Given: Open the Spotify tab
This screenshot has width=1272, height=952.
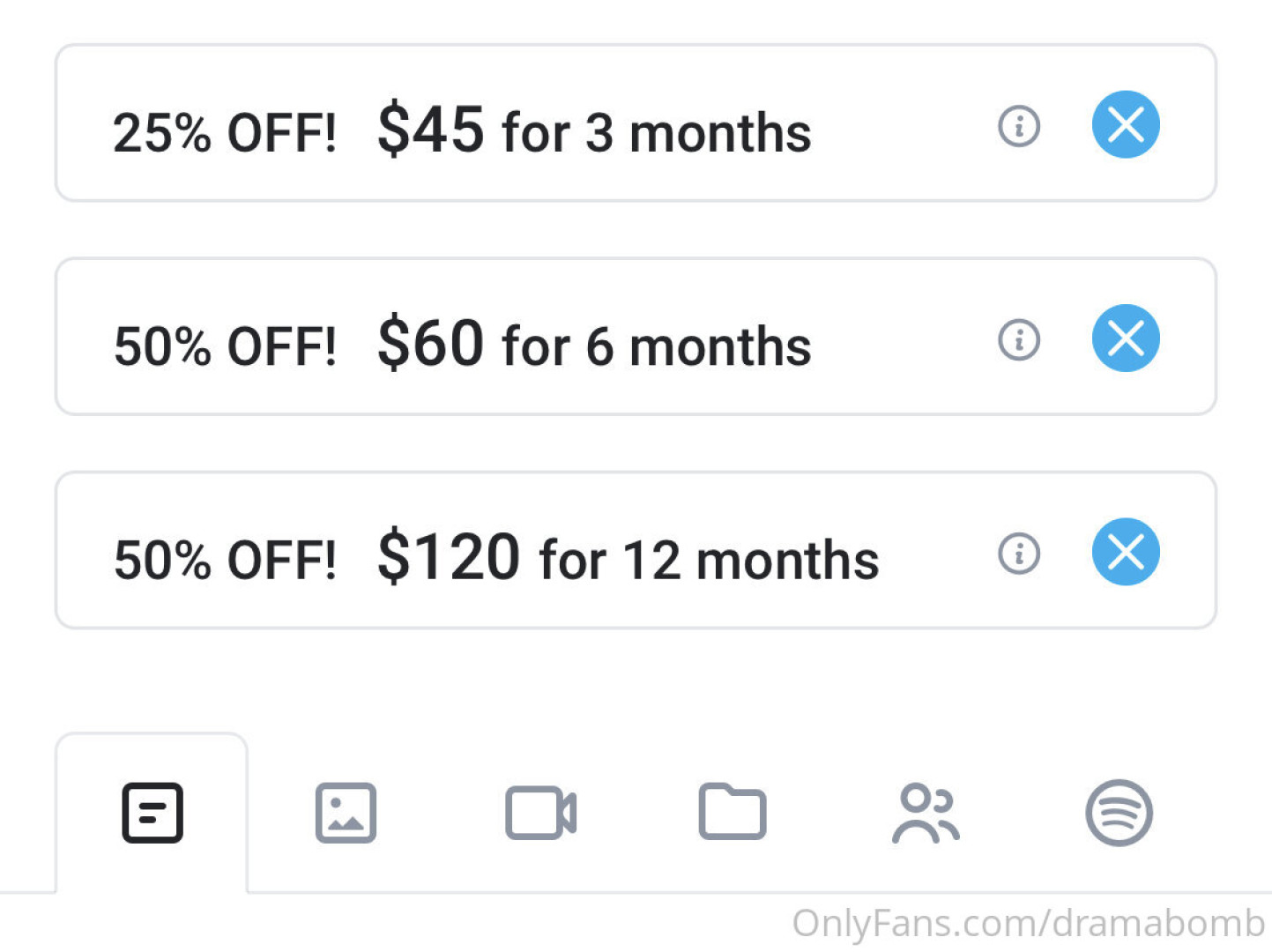Looking at the screenshot, I should [x=1119, y=813].
